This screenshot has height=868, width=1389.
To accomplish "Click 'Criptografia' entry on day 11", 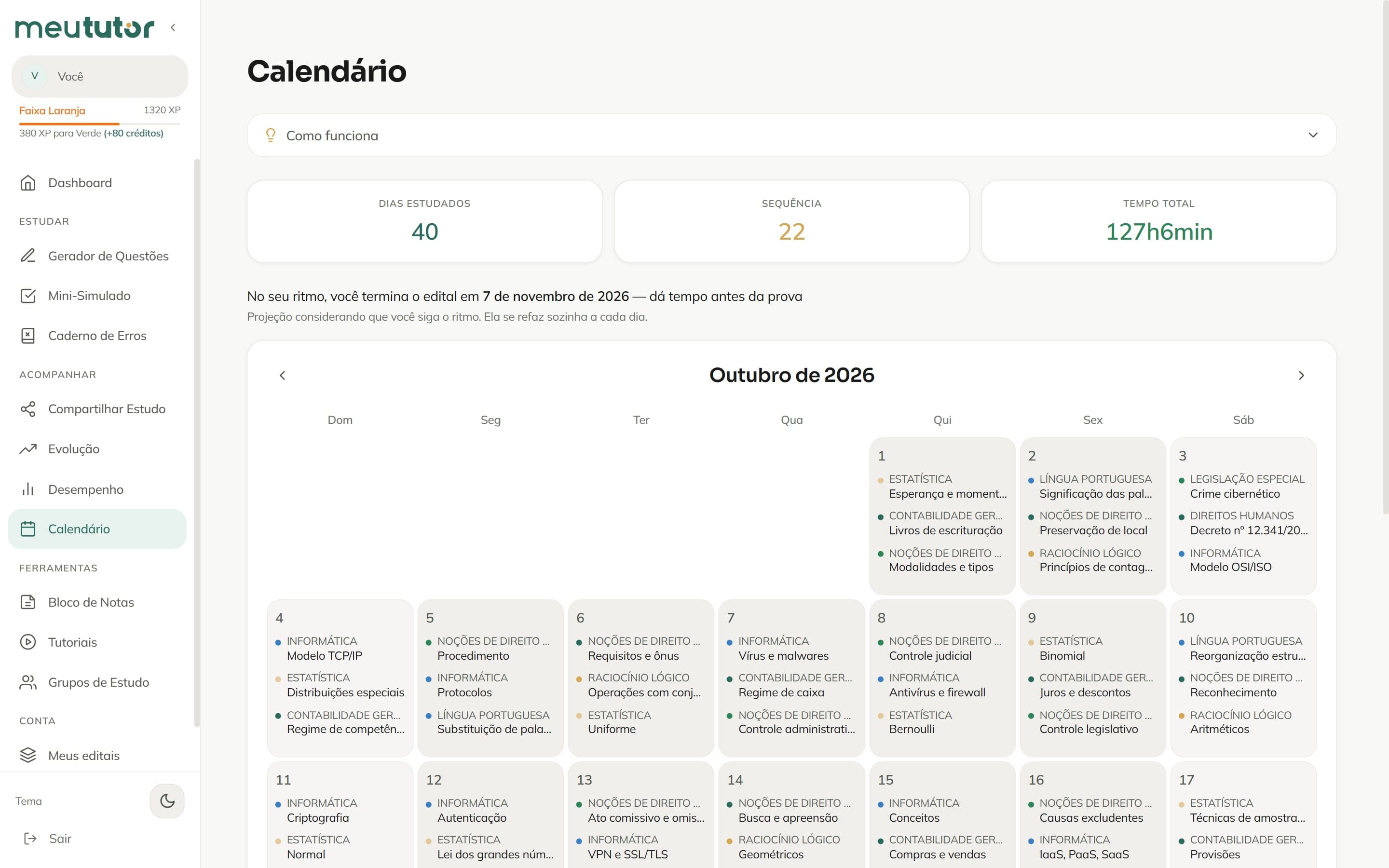I will 317,817.
